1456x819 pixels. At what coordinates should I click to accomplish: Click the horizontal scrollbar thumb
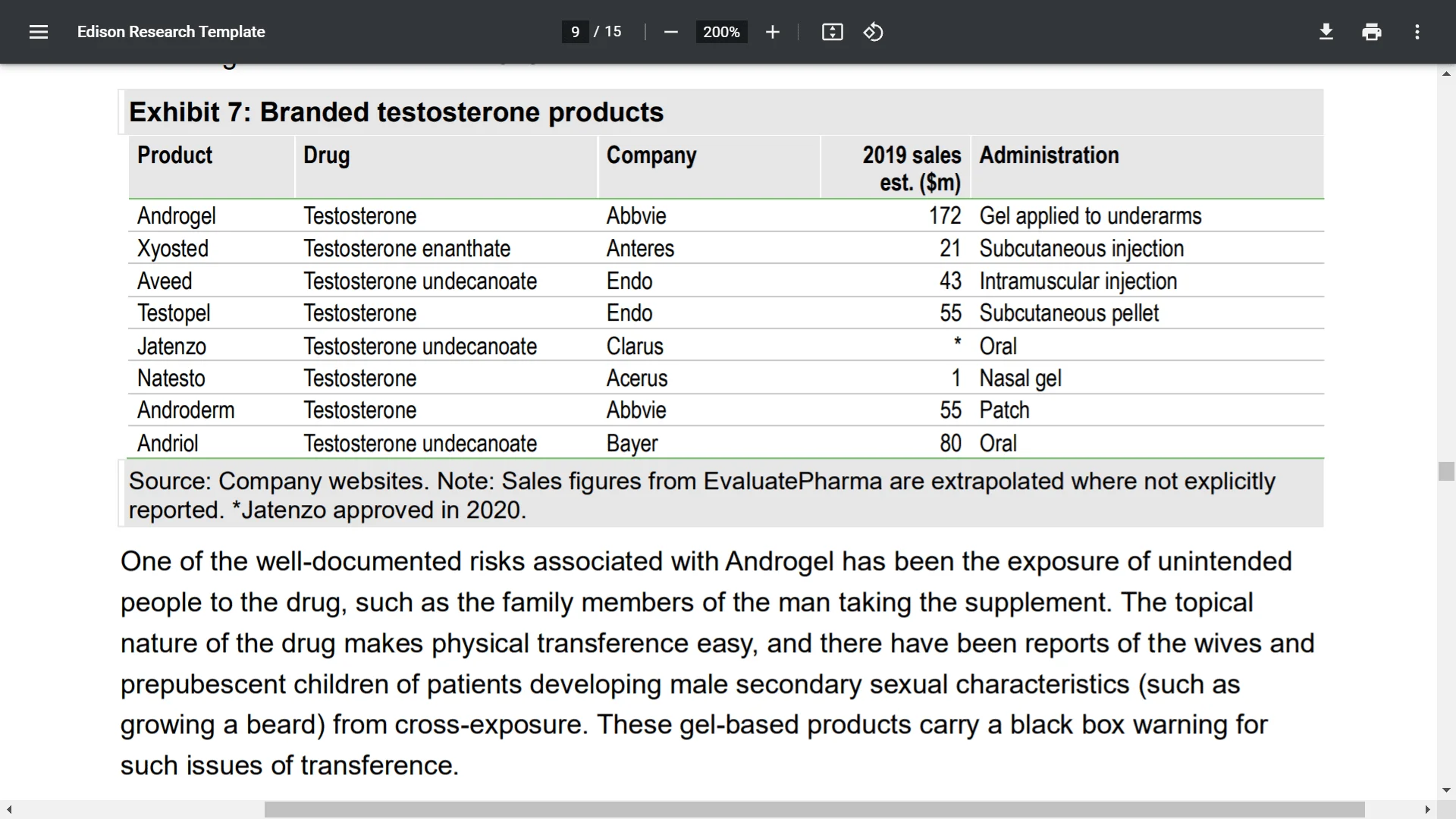[814, 810]
